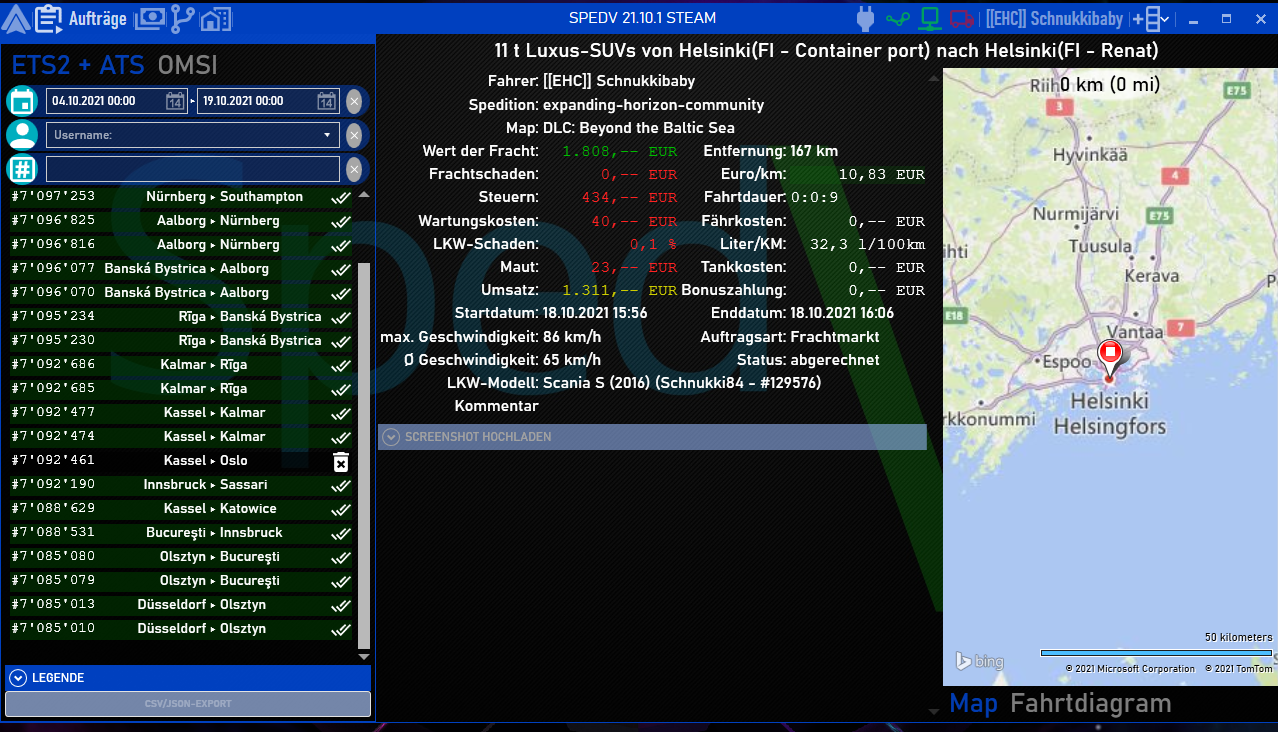Click the Bing logo on the map
Screen dimensions: 1278x732
979,661
